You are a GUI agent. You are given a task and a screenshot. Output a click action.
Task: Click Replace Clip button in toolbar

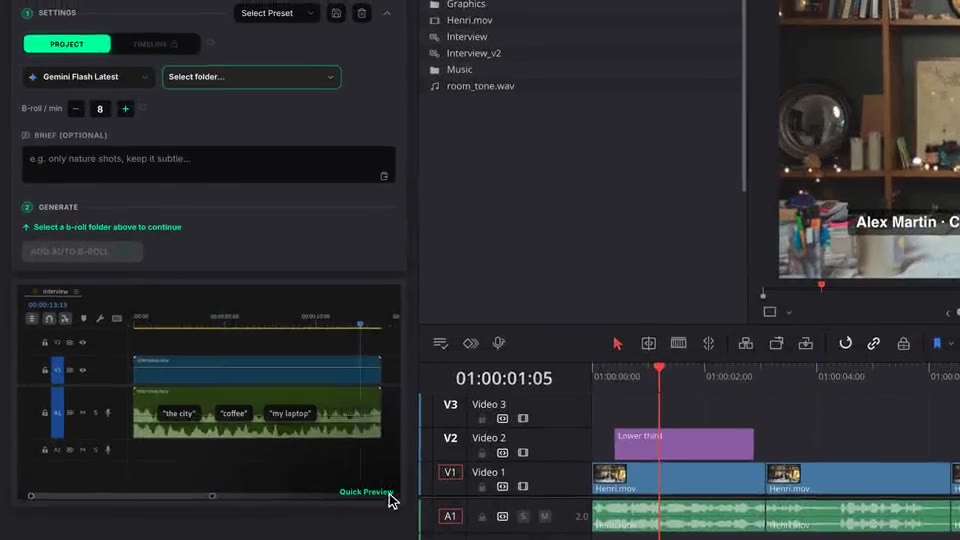coord(806,343)
